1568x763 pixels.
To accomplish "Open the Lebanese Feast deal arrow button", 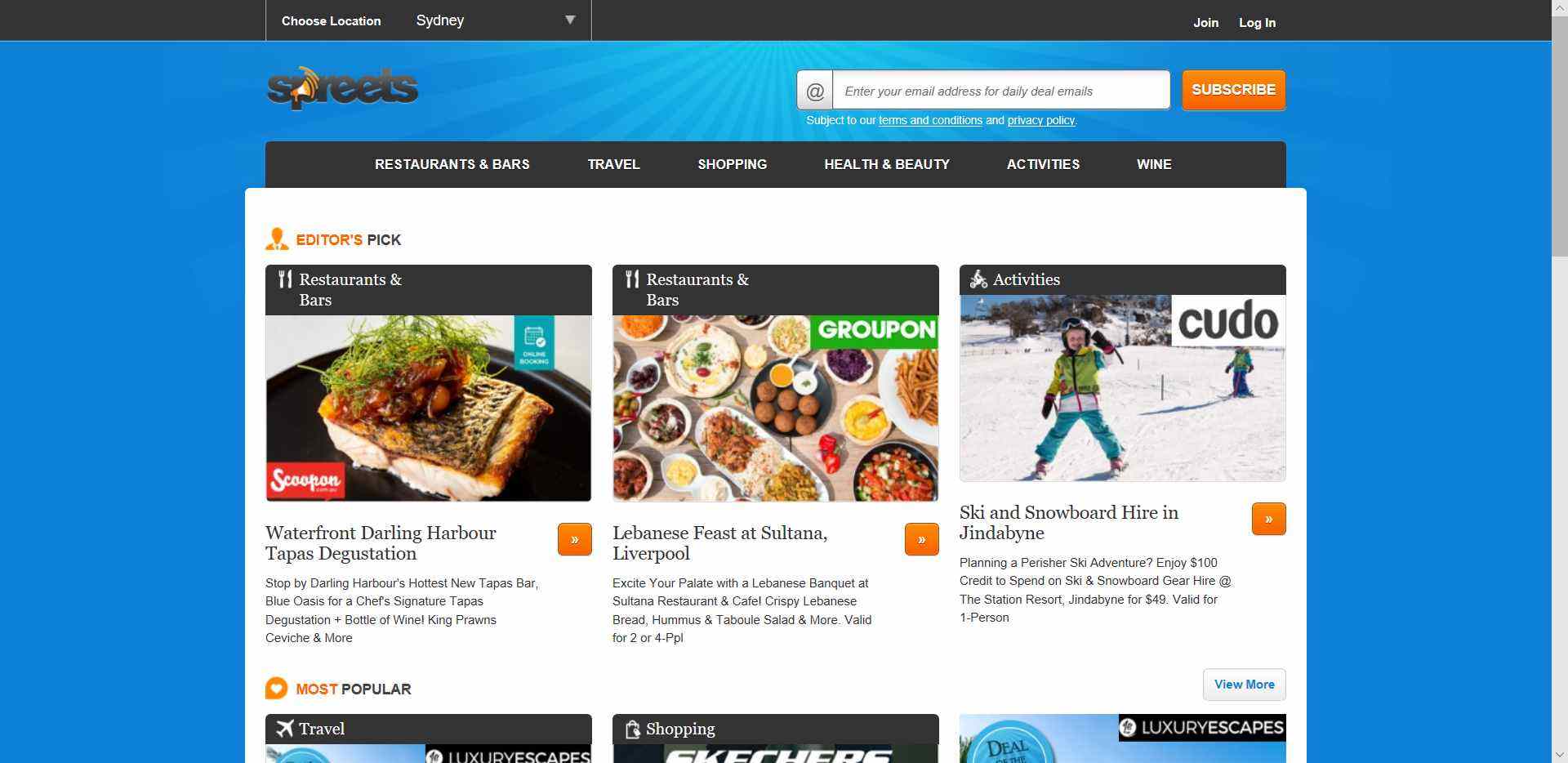I will click(921, 539).
